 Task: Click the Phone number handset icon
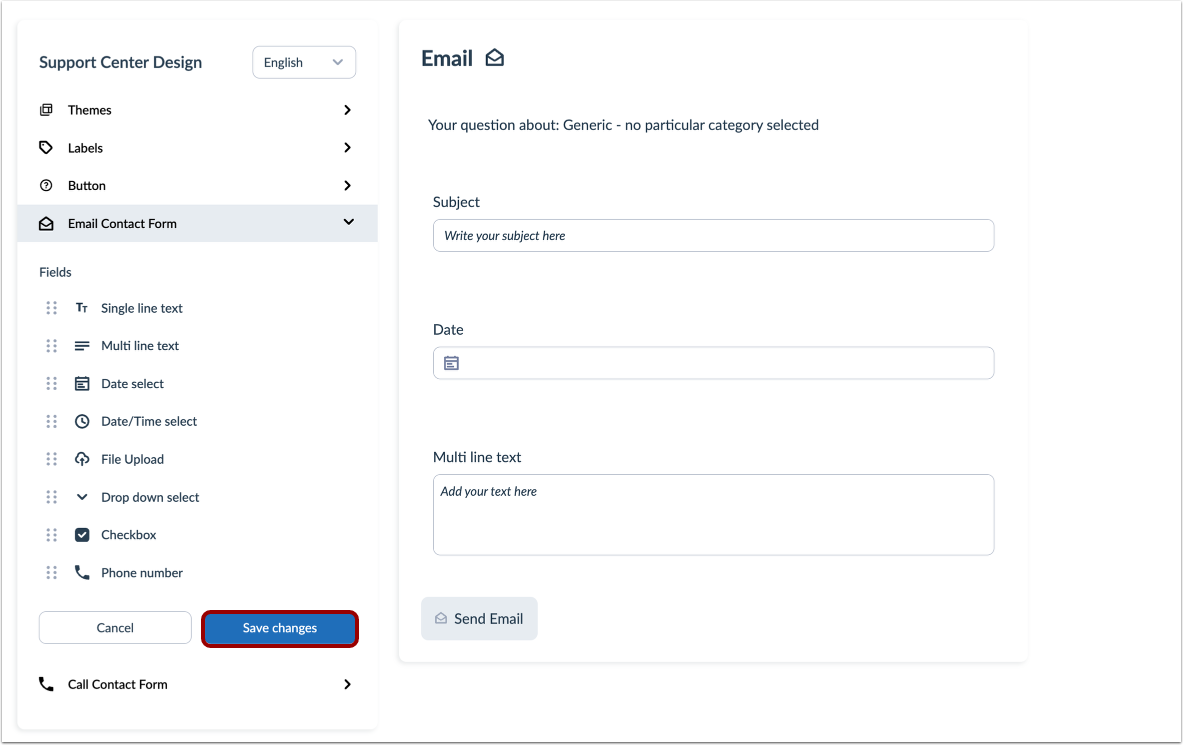(81, 572)
